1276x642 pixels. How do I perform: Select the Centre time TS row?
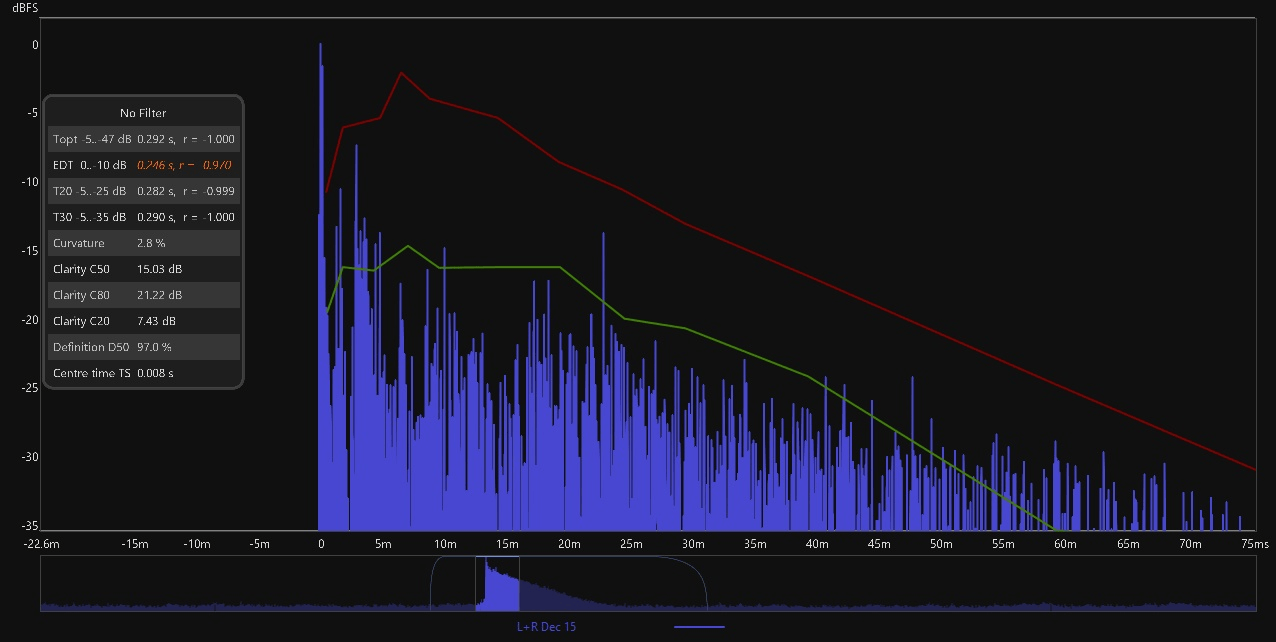[143, 373]
